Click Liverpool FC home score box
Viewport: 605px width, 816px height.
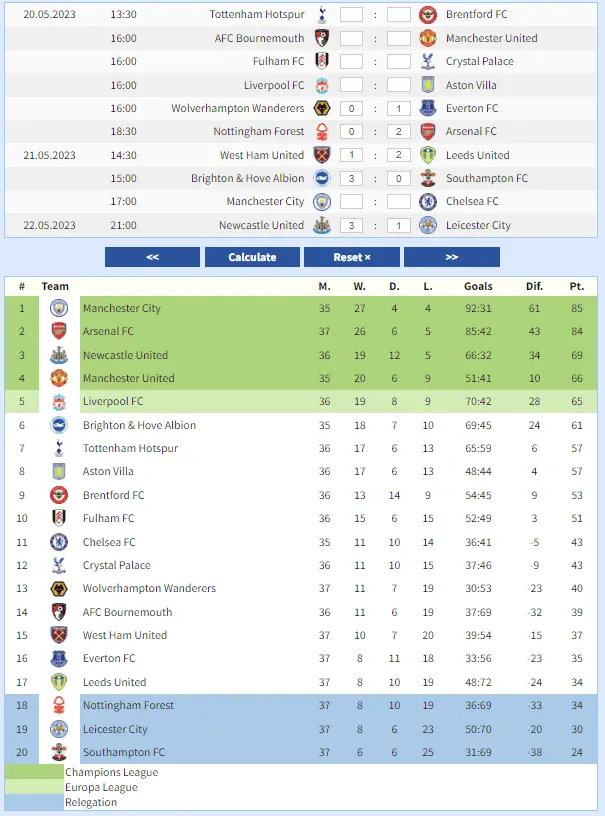tap(351, 85)
